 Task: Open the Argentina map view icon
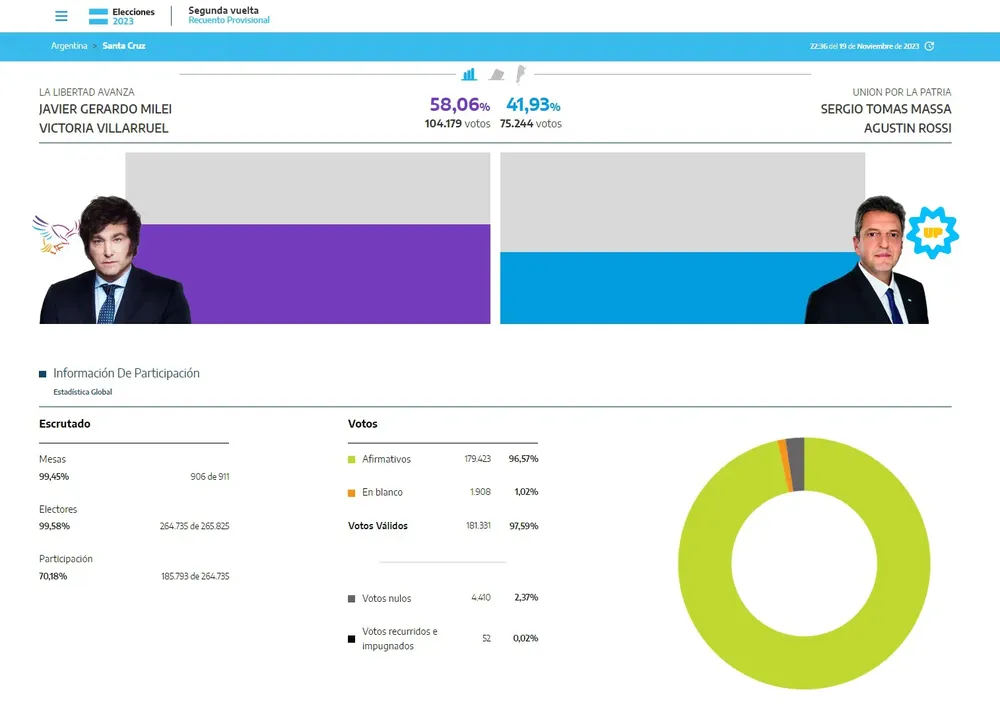tap(521, 74)
